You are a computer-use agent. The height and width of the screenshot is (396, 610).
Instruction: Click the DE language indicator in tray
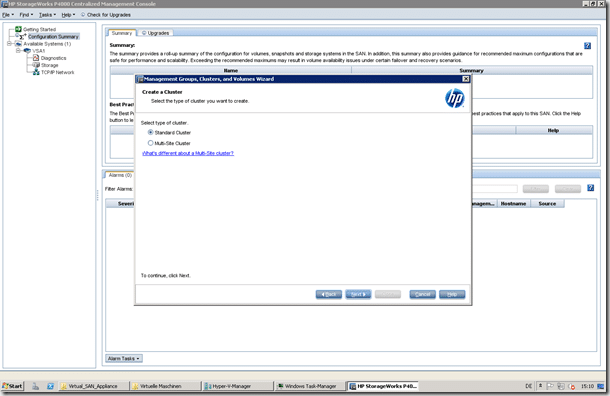(x=528, y=386)
